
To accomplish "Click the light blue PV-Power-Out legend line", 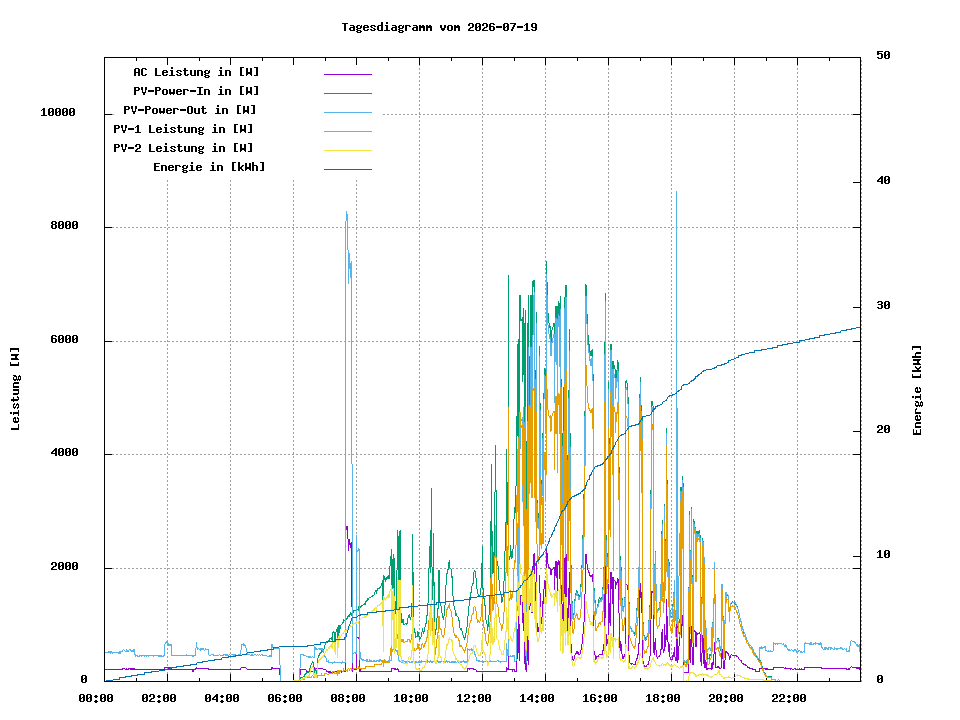I will tap(348, 112).
